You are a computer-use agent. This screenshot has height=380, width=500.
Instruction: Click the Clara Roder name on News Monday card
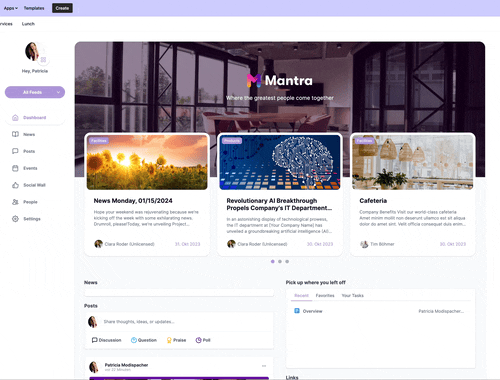129,244
